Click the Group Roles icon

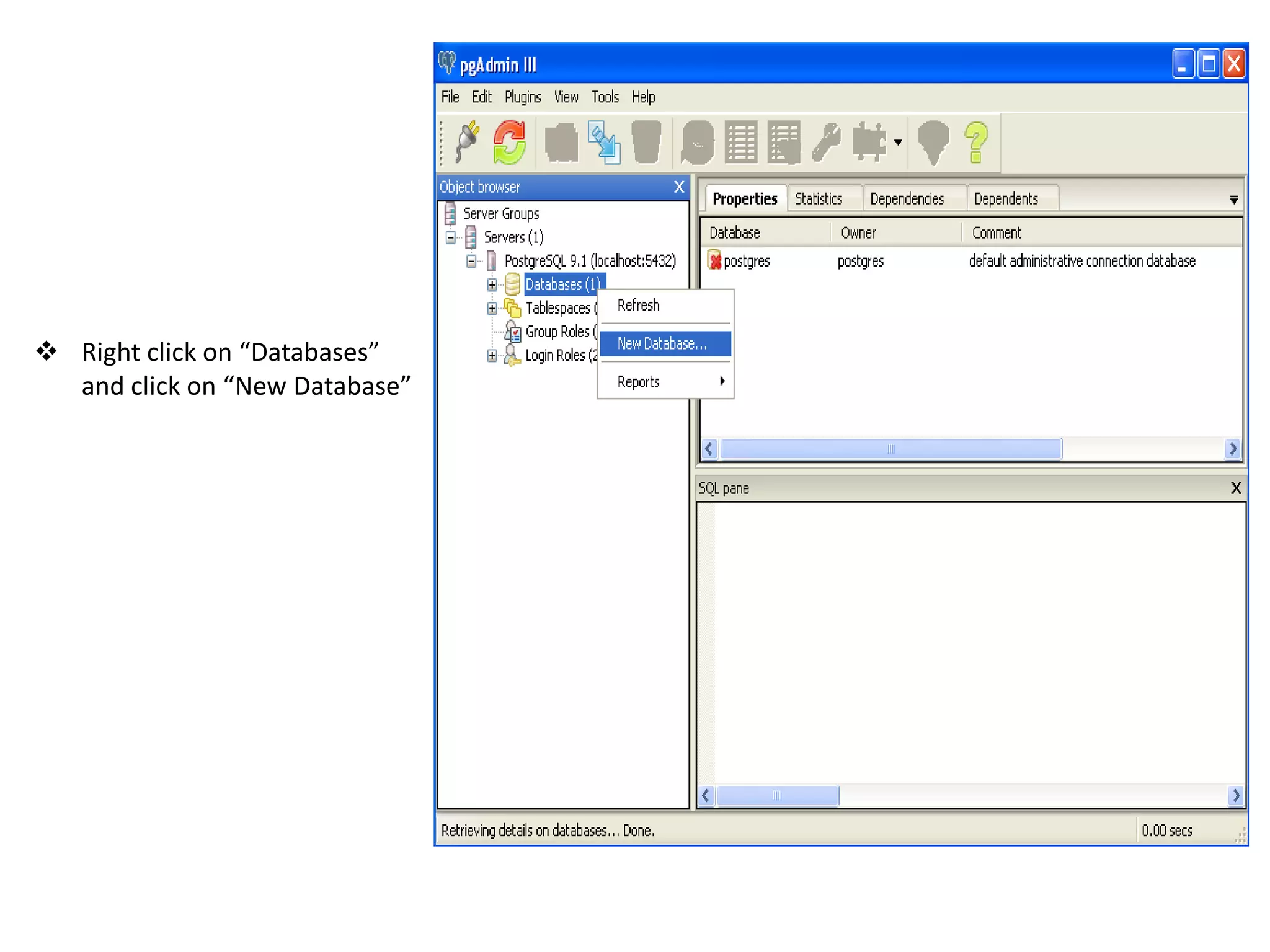click(x=512, y=332)
